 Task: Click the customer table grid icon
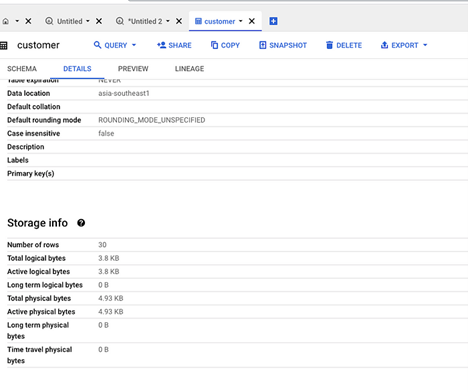[x=4, y=46]
